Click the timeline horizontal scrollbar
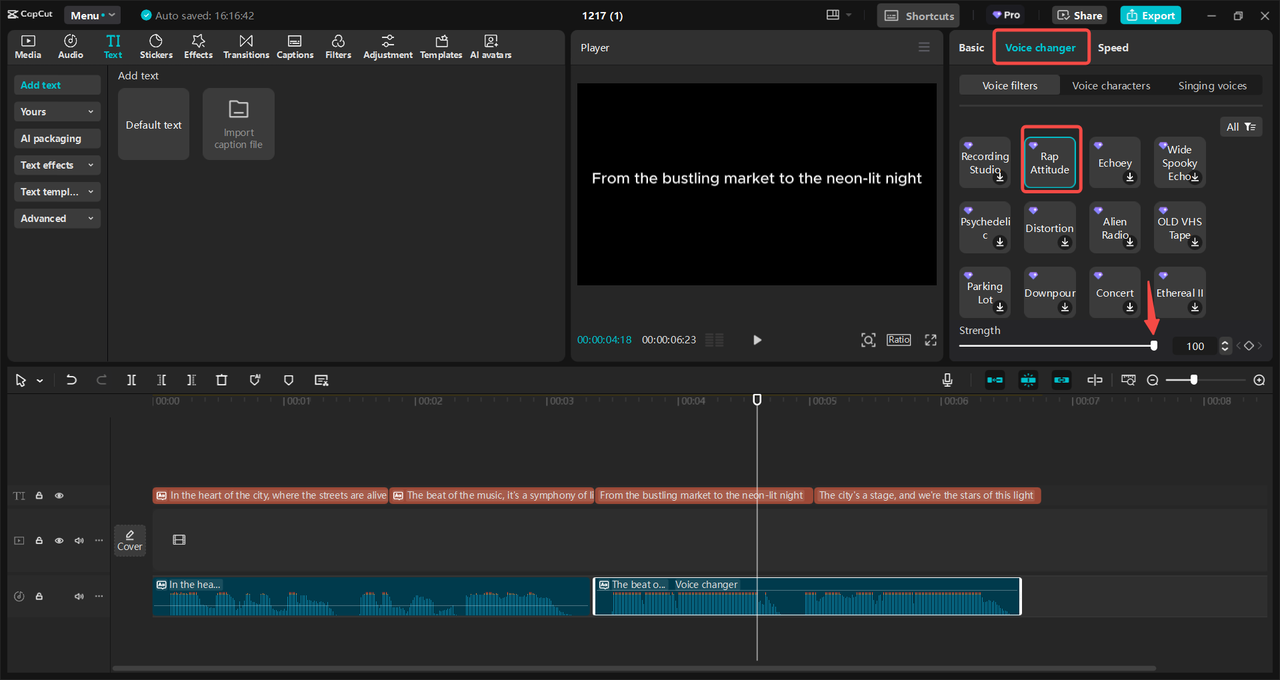The image size is (1280, 680). (634, 668)
